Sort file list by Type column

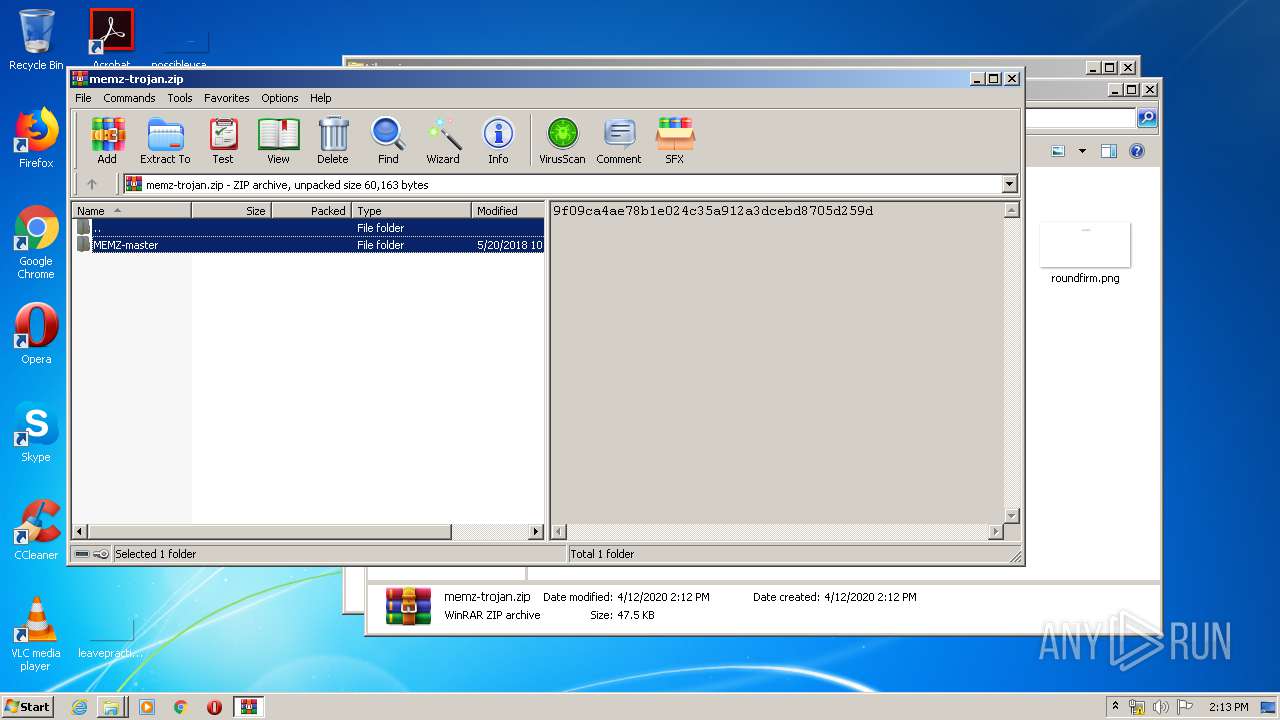click(412, 210)
